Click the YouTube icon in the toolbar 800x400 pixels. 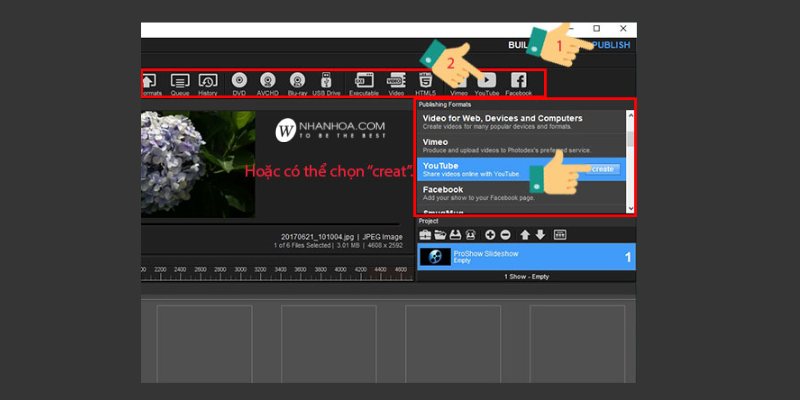click(487, 80)
